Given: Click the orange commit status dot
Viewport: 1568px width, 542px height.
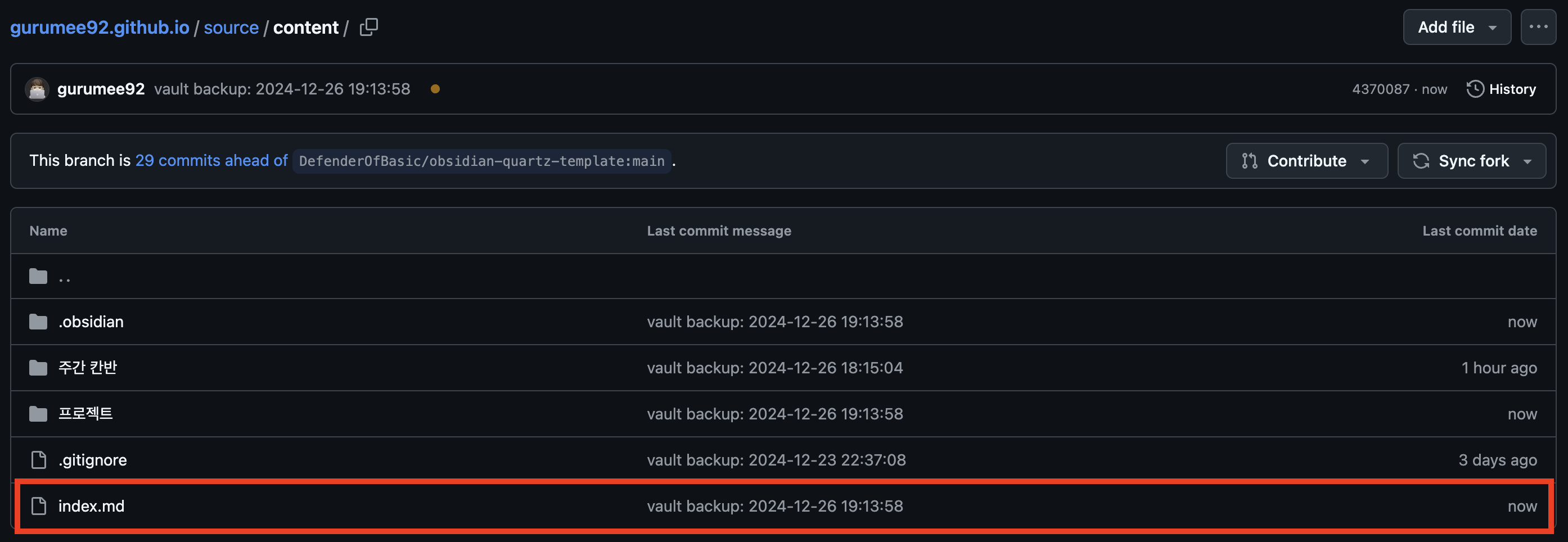Looking at the screenshot, I should click(x=435, y=89).
